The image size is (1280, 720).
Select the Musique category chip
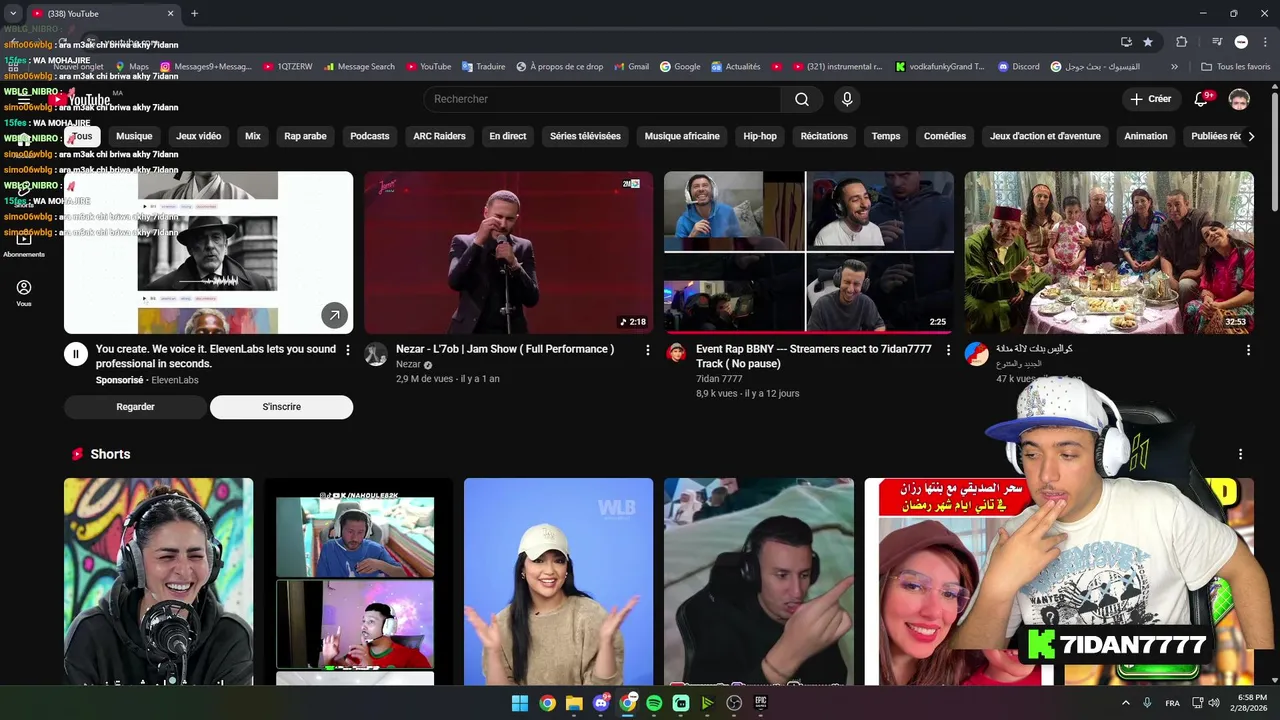[134, 136]
